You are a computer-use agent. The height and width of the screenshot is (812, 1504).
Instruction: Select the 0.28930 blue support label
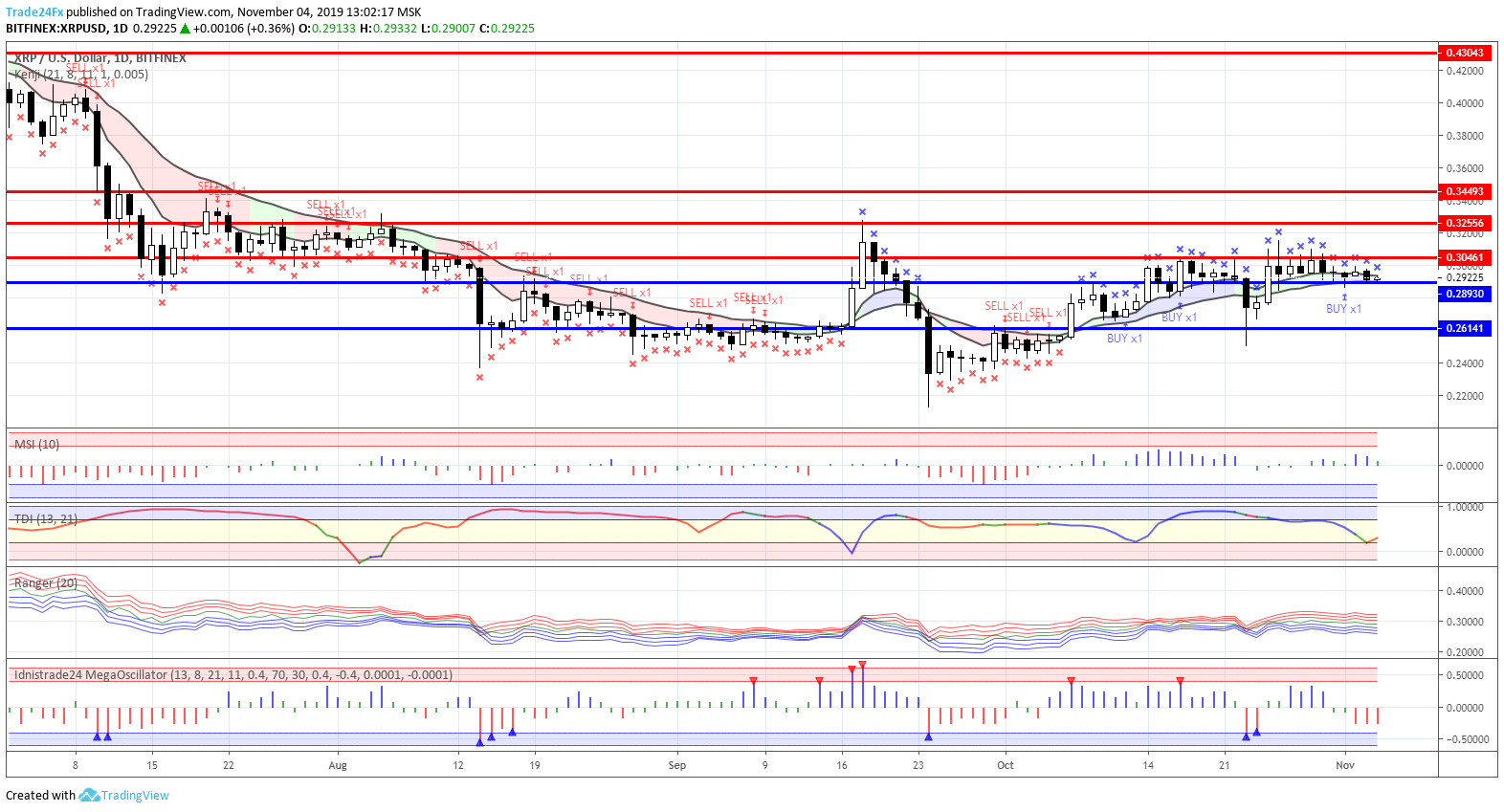click(1465, 294)
